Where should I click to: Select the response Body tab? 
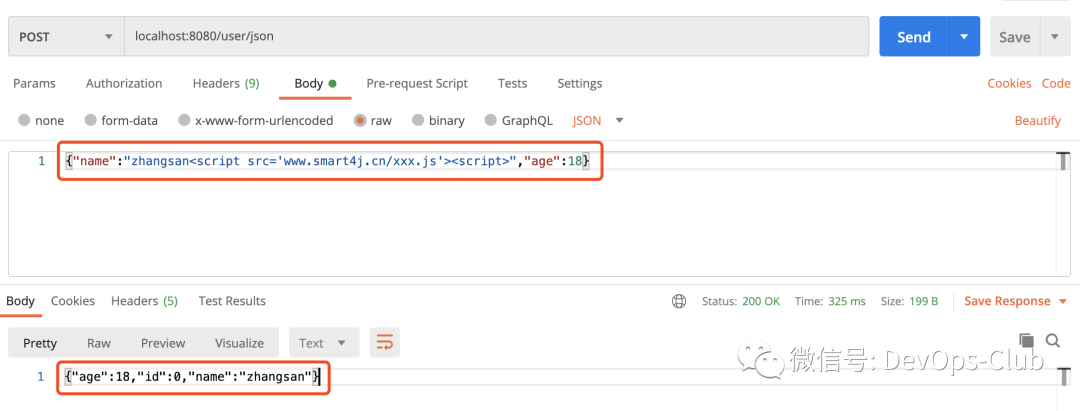[x=20, y=301]
